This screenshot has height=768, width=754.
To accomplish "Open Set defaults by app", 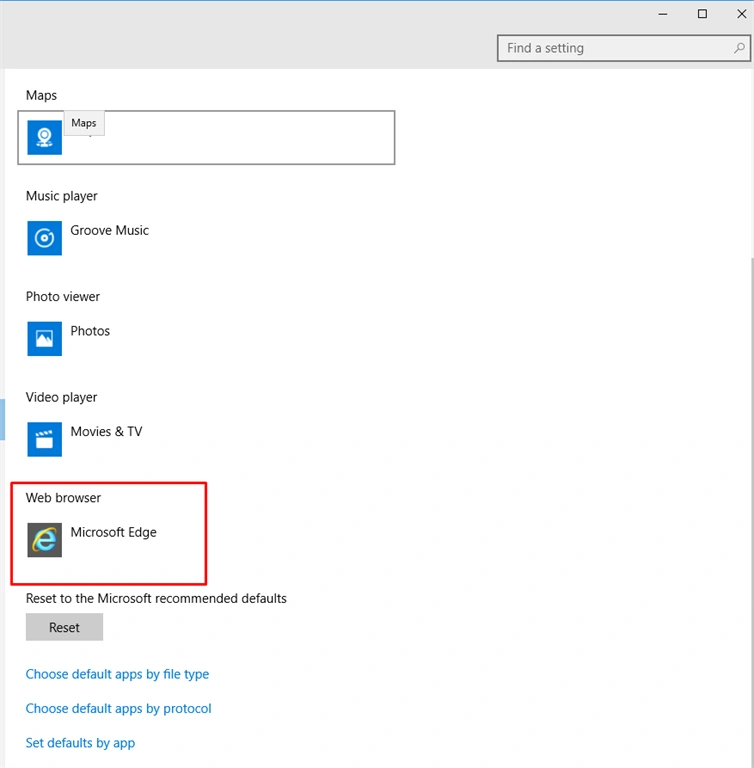I will coord(80,743).
